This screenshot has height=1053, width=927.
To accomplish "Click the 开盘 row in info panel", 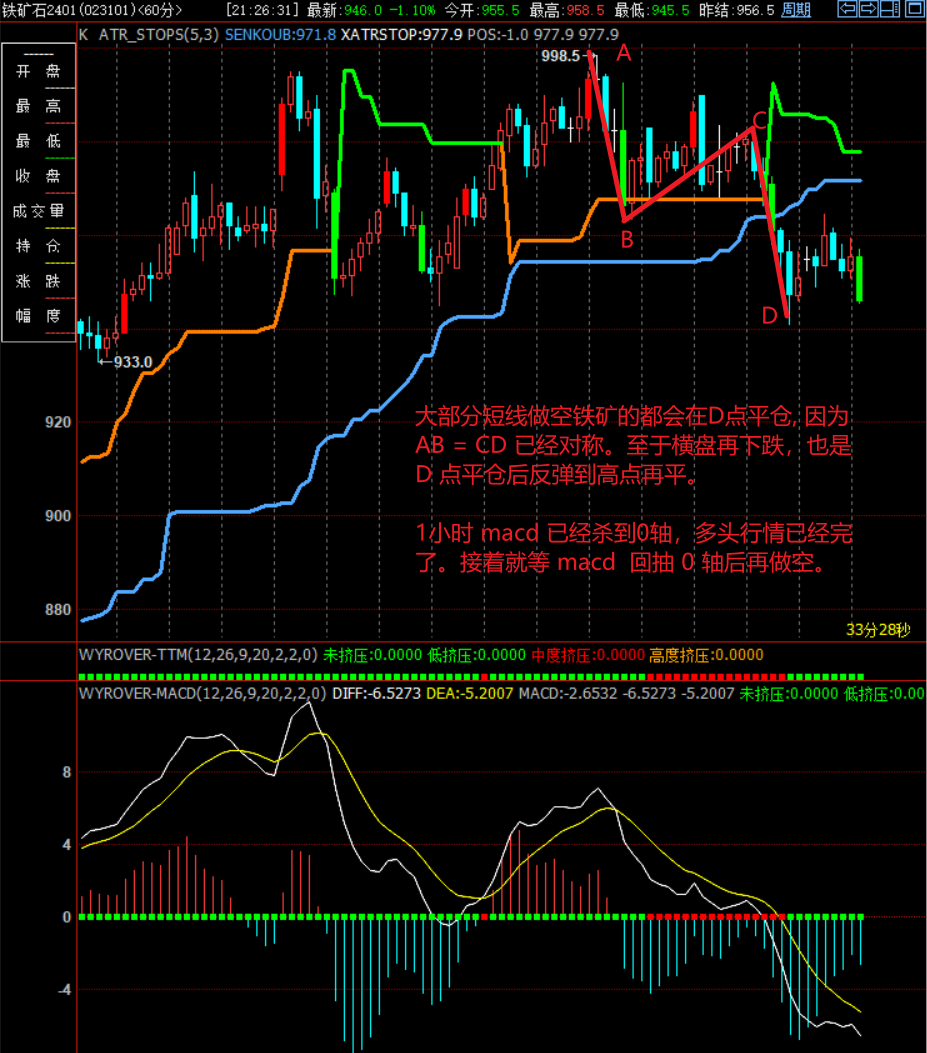I will pos(39,71).
